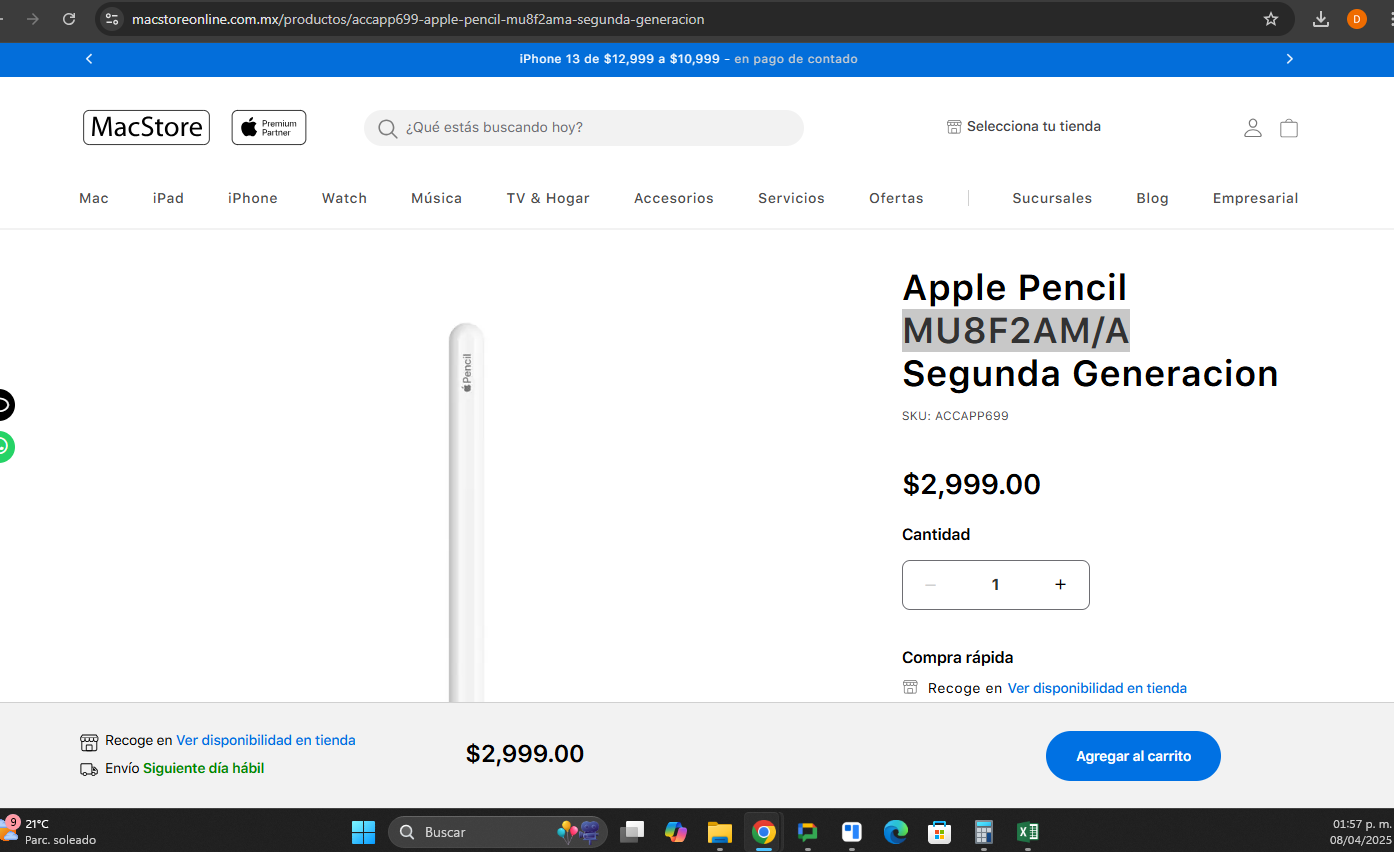Increase quantity with plus button

(1060, 585)
